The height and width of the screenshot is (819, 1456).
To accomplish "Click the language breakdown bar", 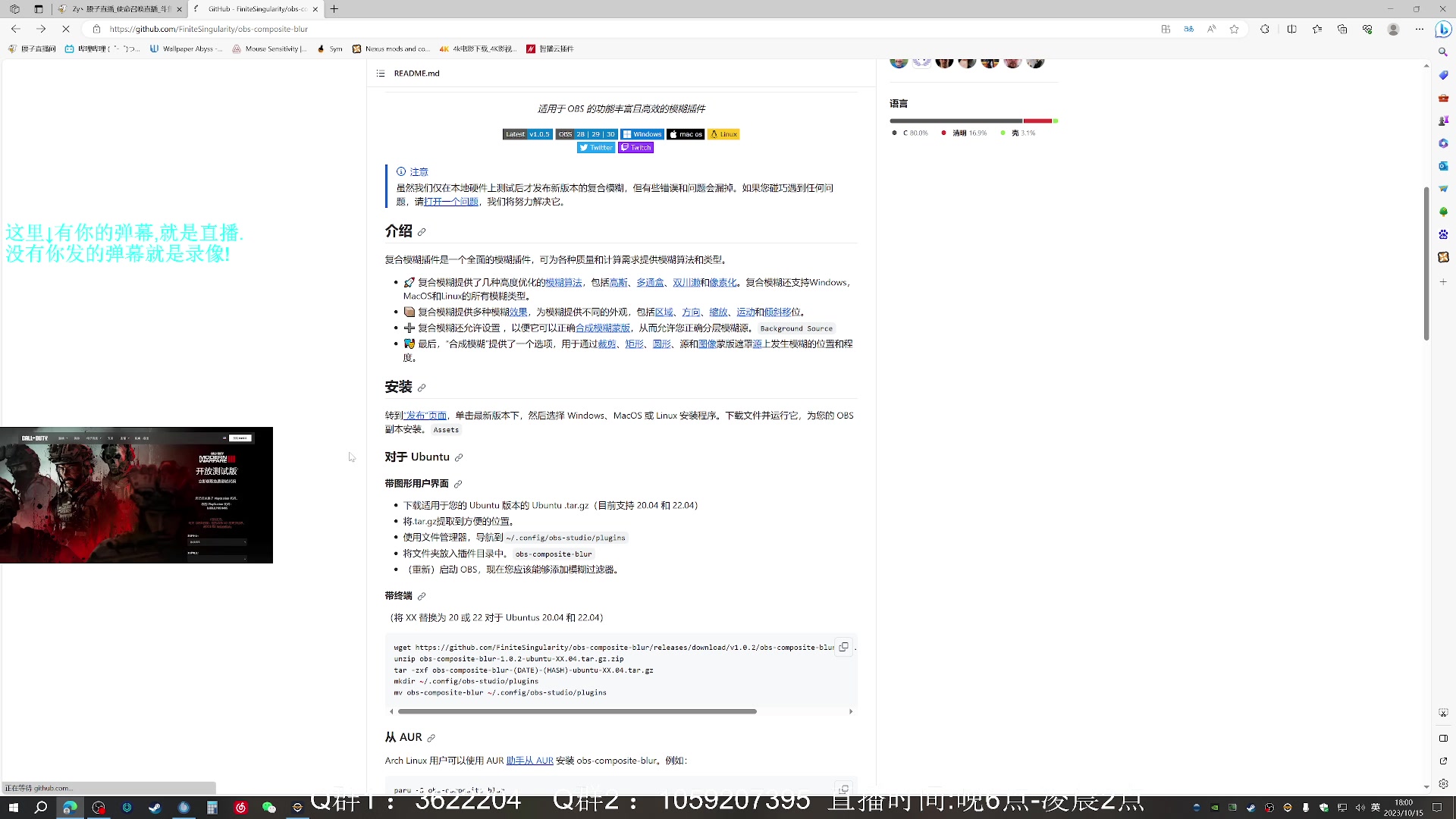I will pyautogui.click(x=974, y=121).
